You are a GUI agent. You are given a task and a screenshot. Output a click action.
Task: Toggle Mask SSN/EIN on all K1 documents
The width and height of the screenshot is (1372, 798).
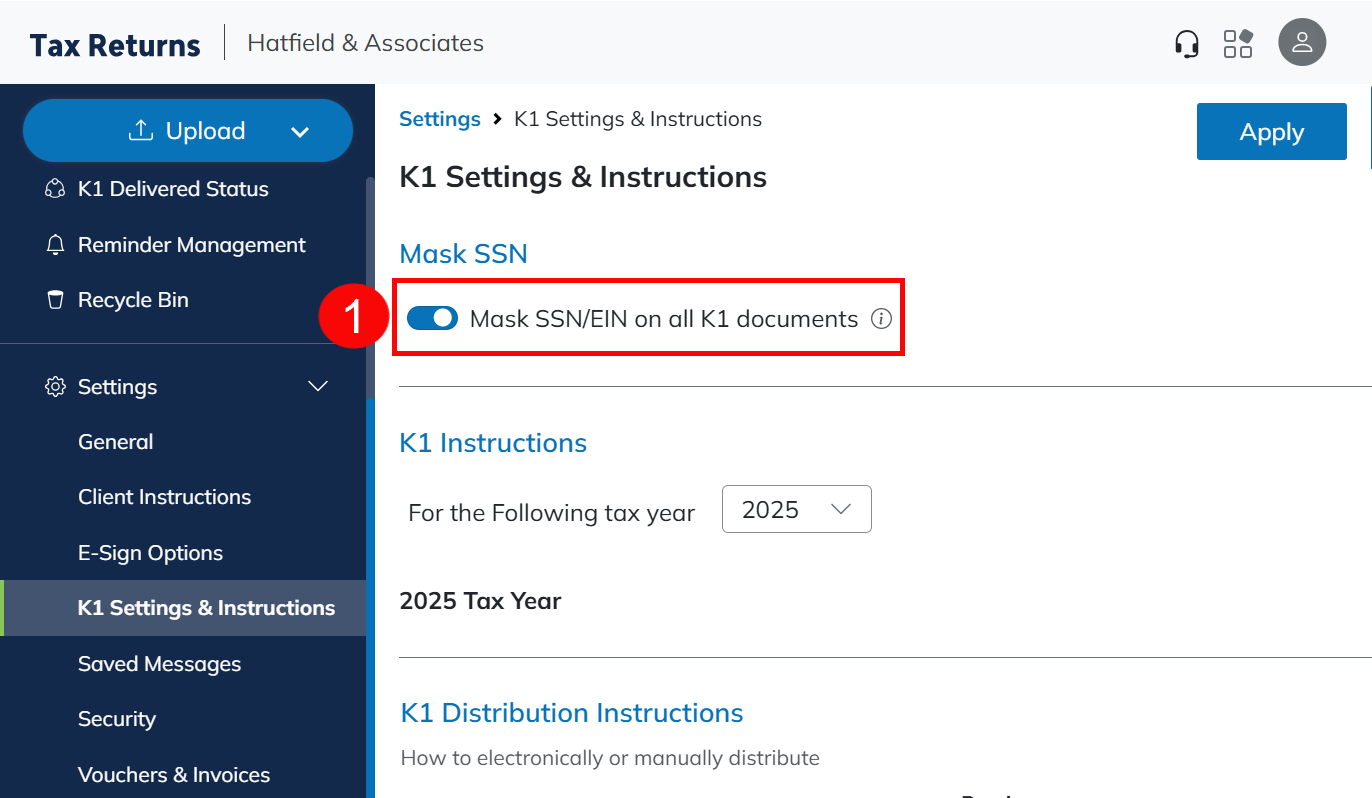(x=432, y=319)
